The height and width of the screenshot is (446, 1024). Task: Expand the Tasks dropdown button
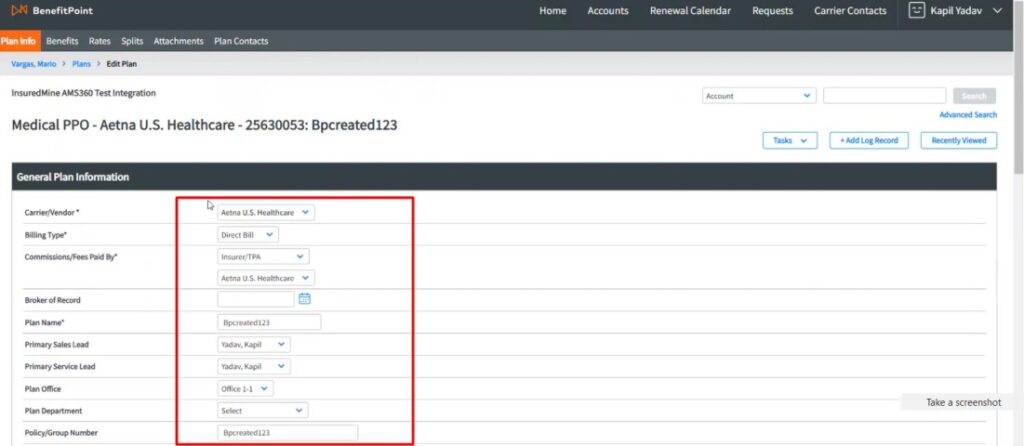(x=789, y=141)
